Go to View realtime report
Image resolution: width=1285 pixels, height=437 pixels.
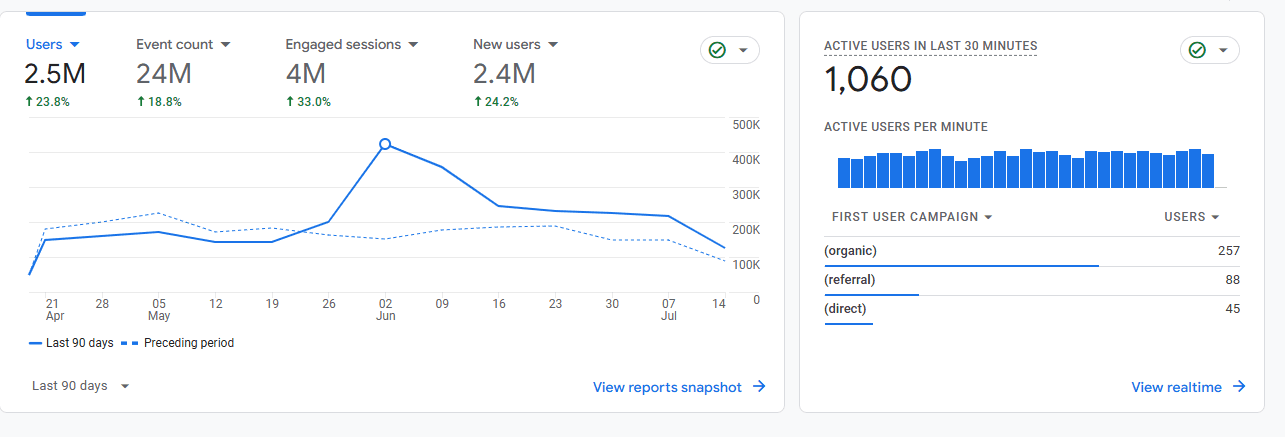point(1176,387)
